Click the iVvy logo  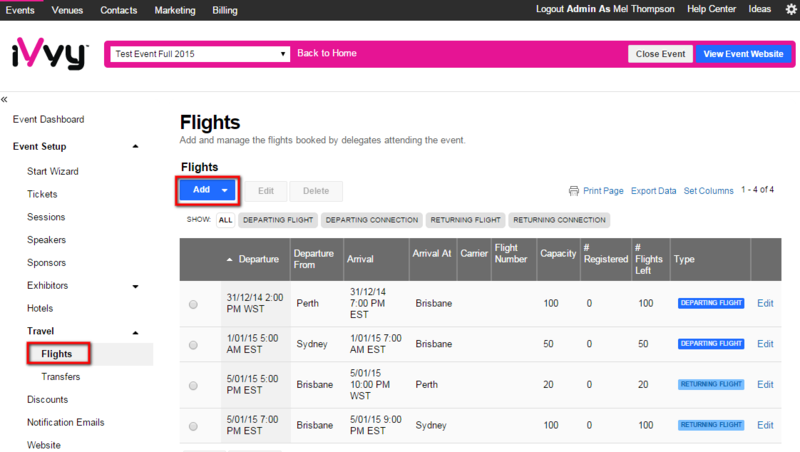(49, 53)
